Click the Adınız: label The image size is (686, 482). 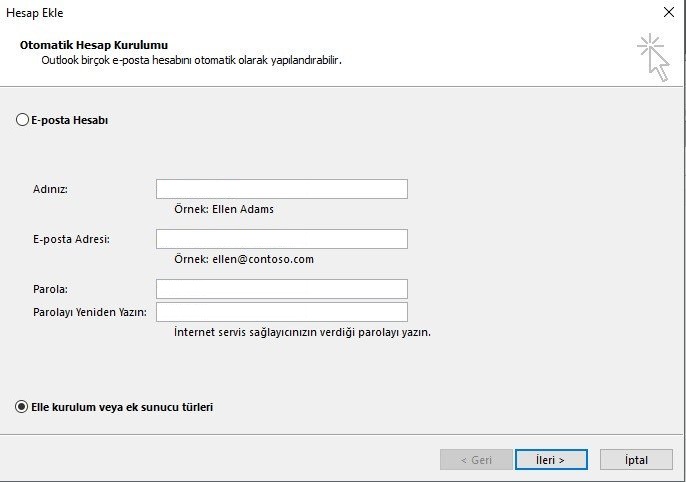50,189
